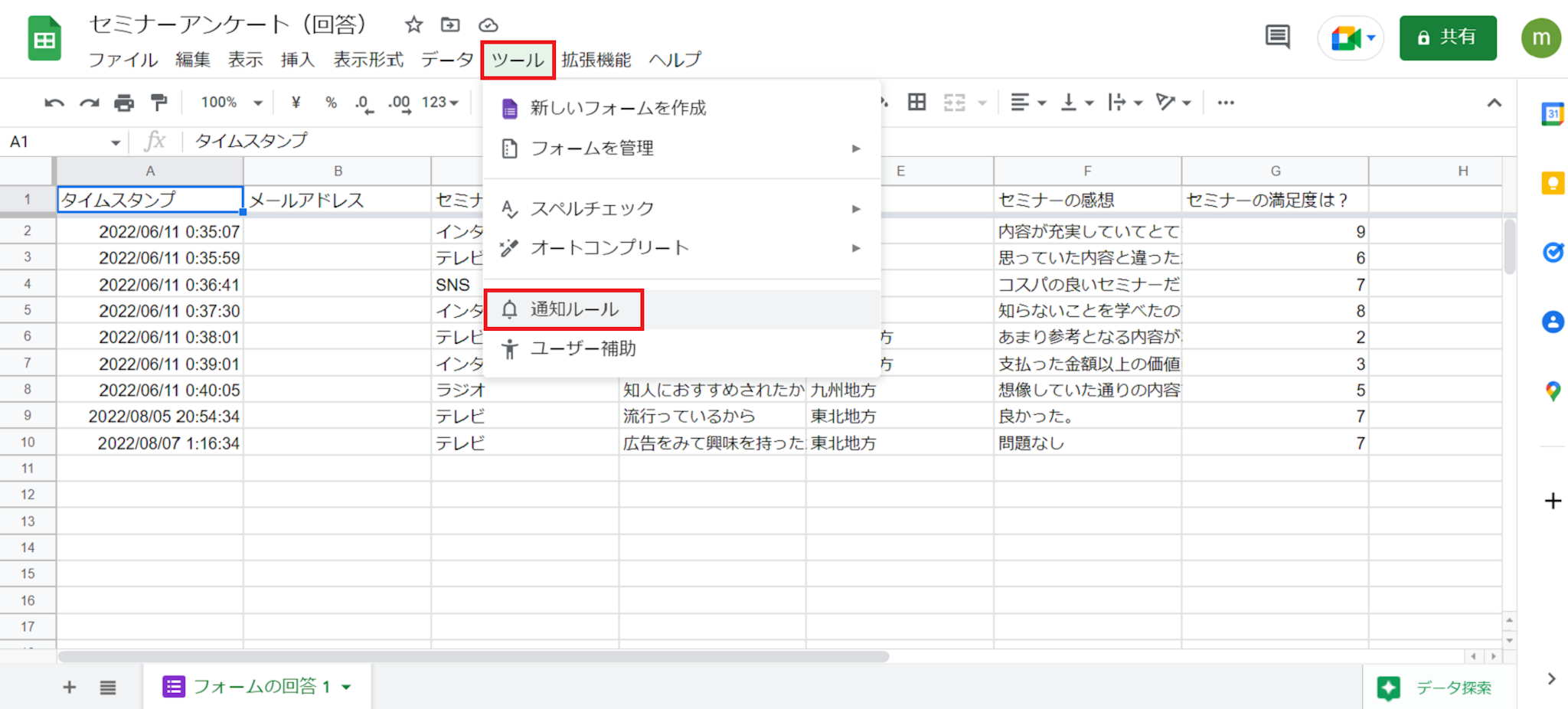This screenshot has height=709, width=1568.
Task: Open Google Calendar side panel icon
Action: tap(1552, 114)
